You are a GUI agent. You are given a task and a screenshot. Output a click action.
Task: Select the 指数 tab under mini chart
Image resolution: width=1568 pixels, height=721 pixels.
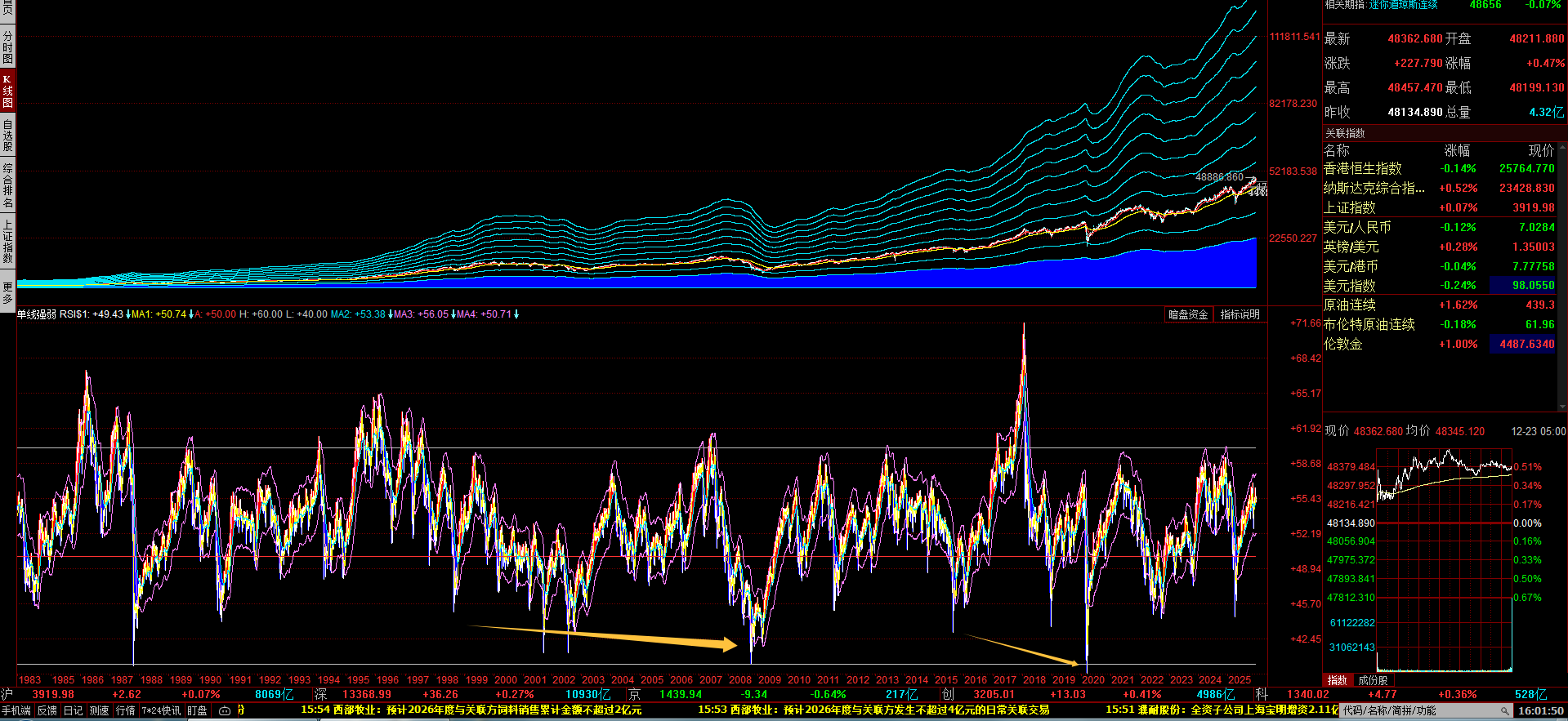click(1337, 679)
